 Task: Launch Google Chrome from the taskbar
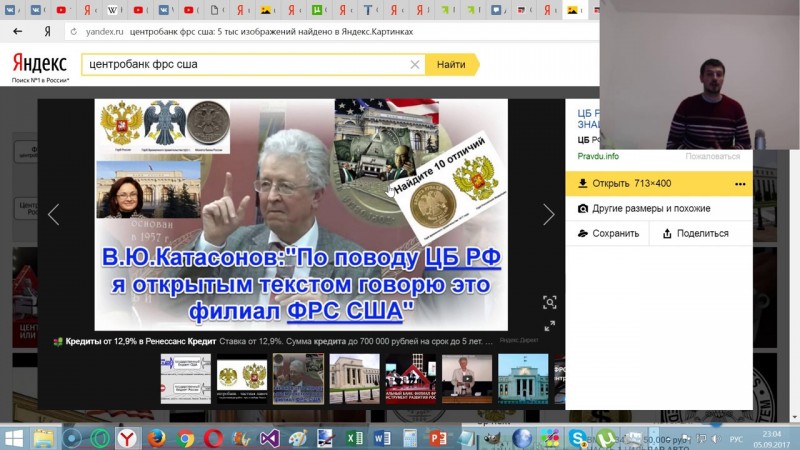point(185,438)
